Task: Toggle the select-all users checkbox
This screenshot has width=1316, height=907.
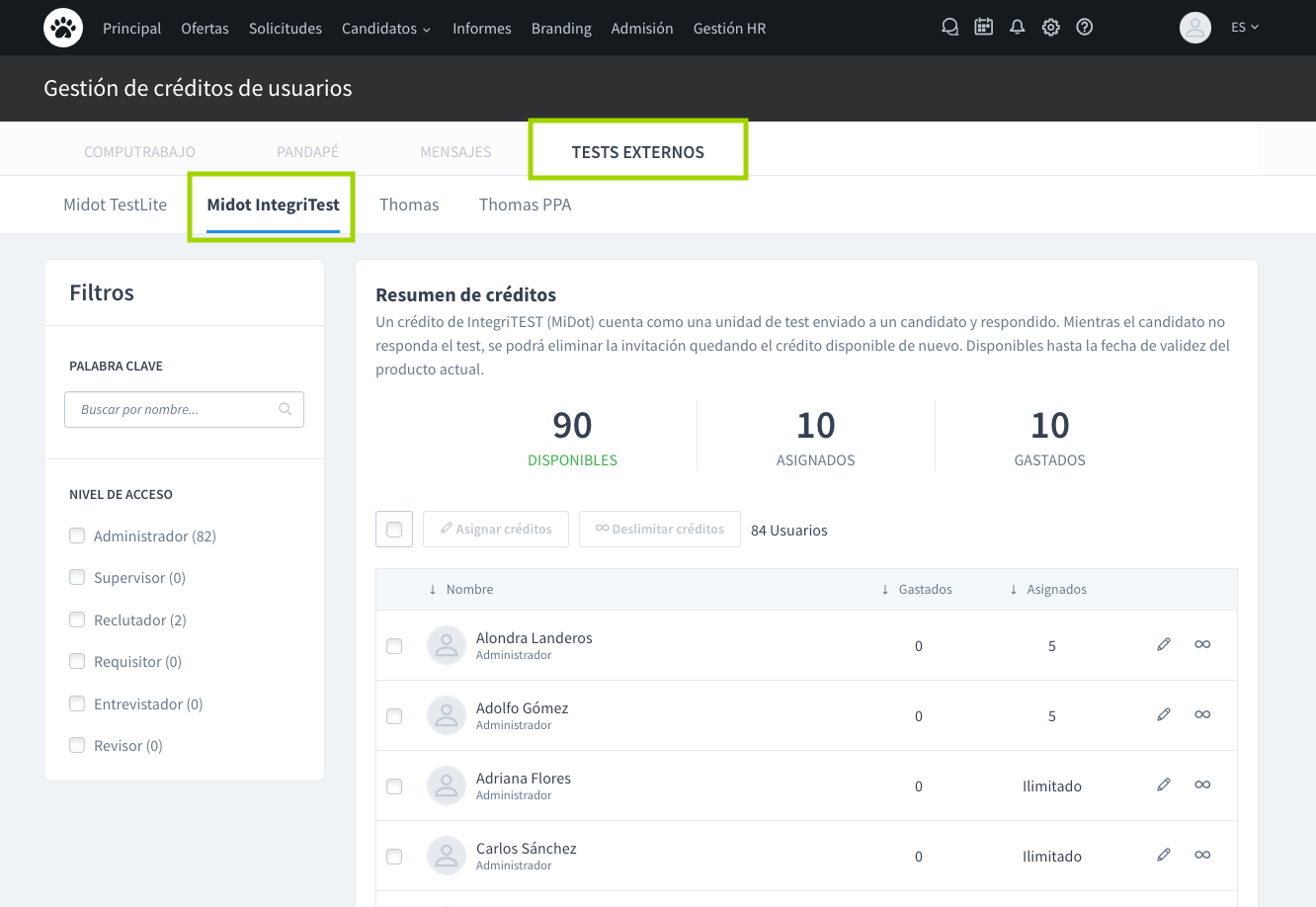Action: pos(394,530)
